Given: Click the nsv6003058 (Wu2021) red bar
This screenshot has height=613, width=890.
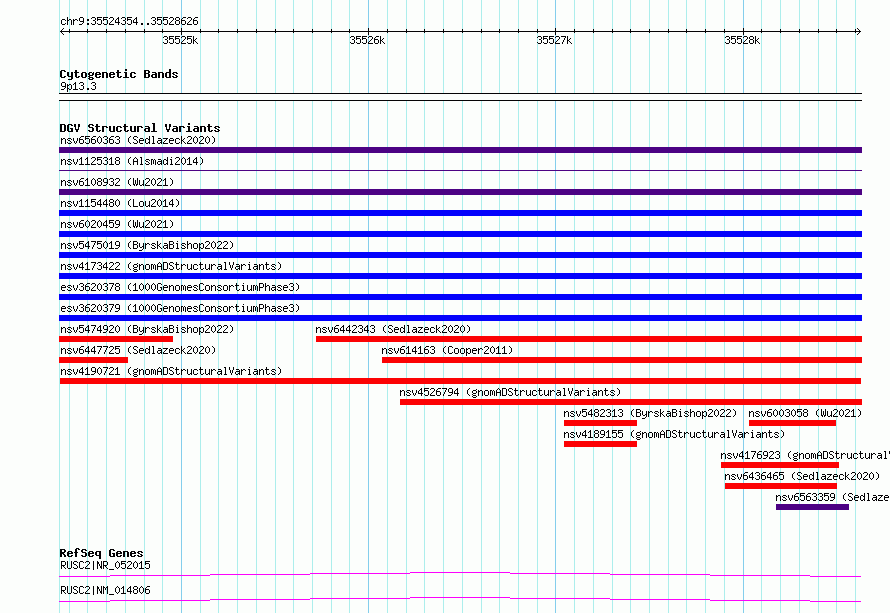Looking at the screenshot, I should (x=792, y=423).
